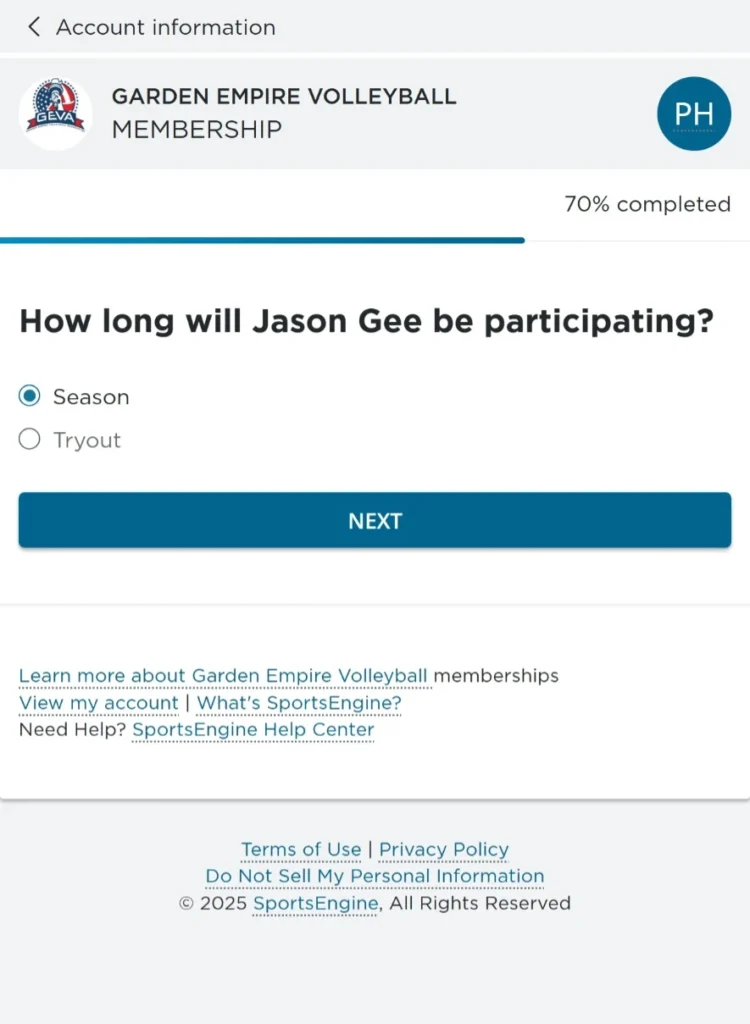Tap the back chevron arrow
Screen dimensions: 750x1024
click(x=34, y=27)
